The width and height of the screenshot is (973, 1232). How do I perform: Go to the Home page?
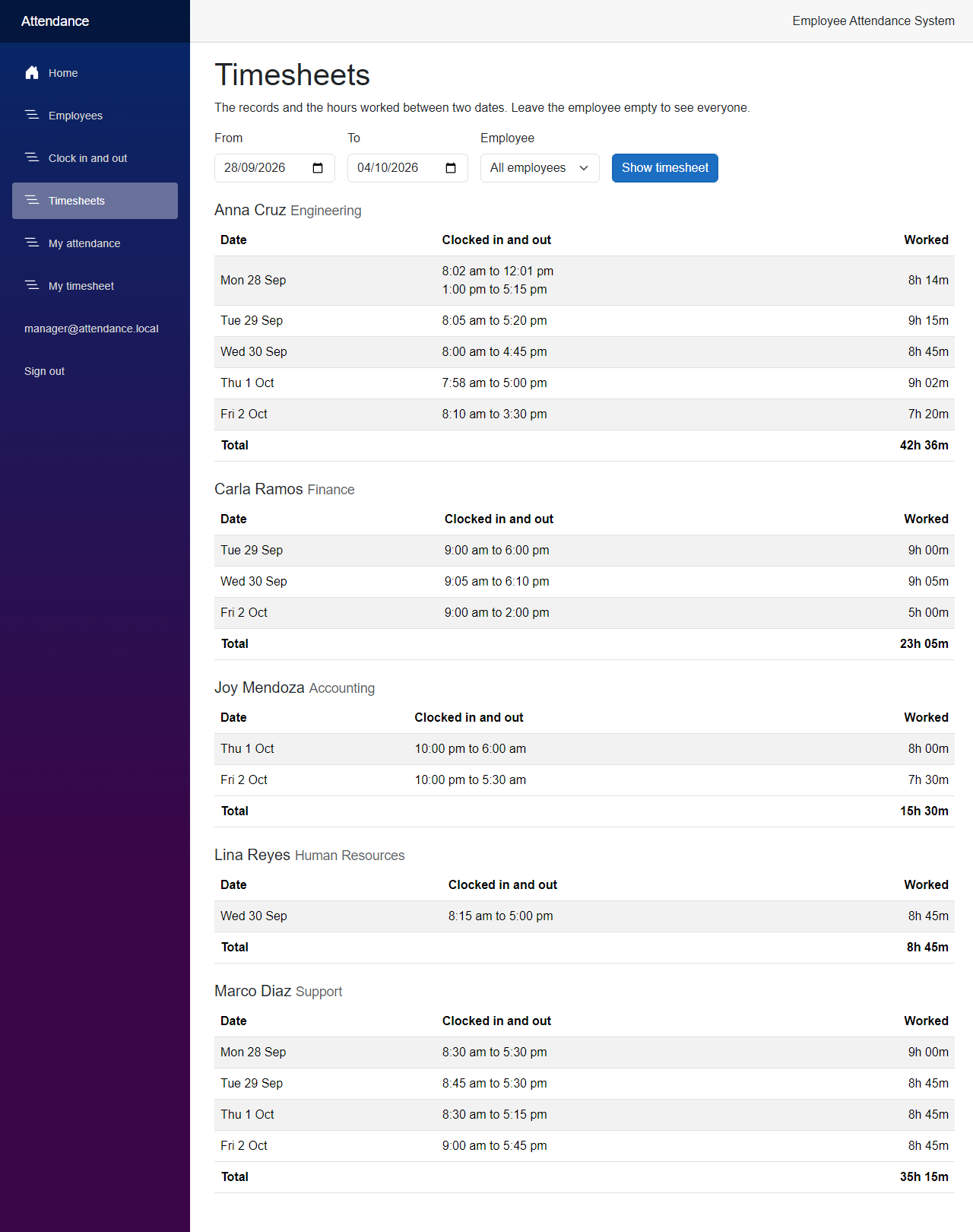[95, 73]
